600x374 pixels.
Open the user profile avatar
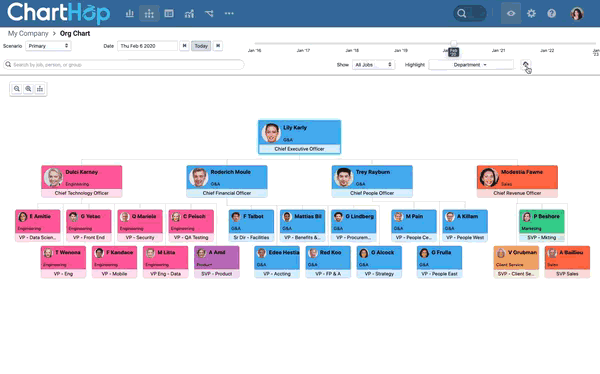577,13
